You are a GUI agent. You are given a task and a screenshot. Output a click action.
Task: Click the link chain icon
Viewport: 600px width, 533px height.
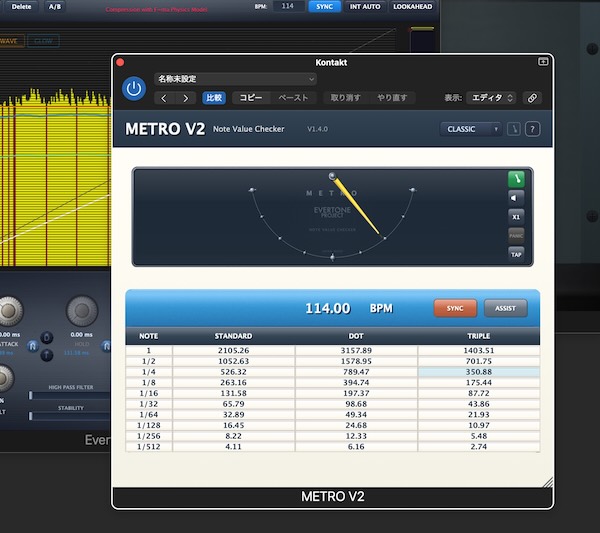click(x=532, y=98)
